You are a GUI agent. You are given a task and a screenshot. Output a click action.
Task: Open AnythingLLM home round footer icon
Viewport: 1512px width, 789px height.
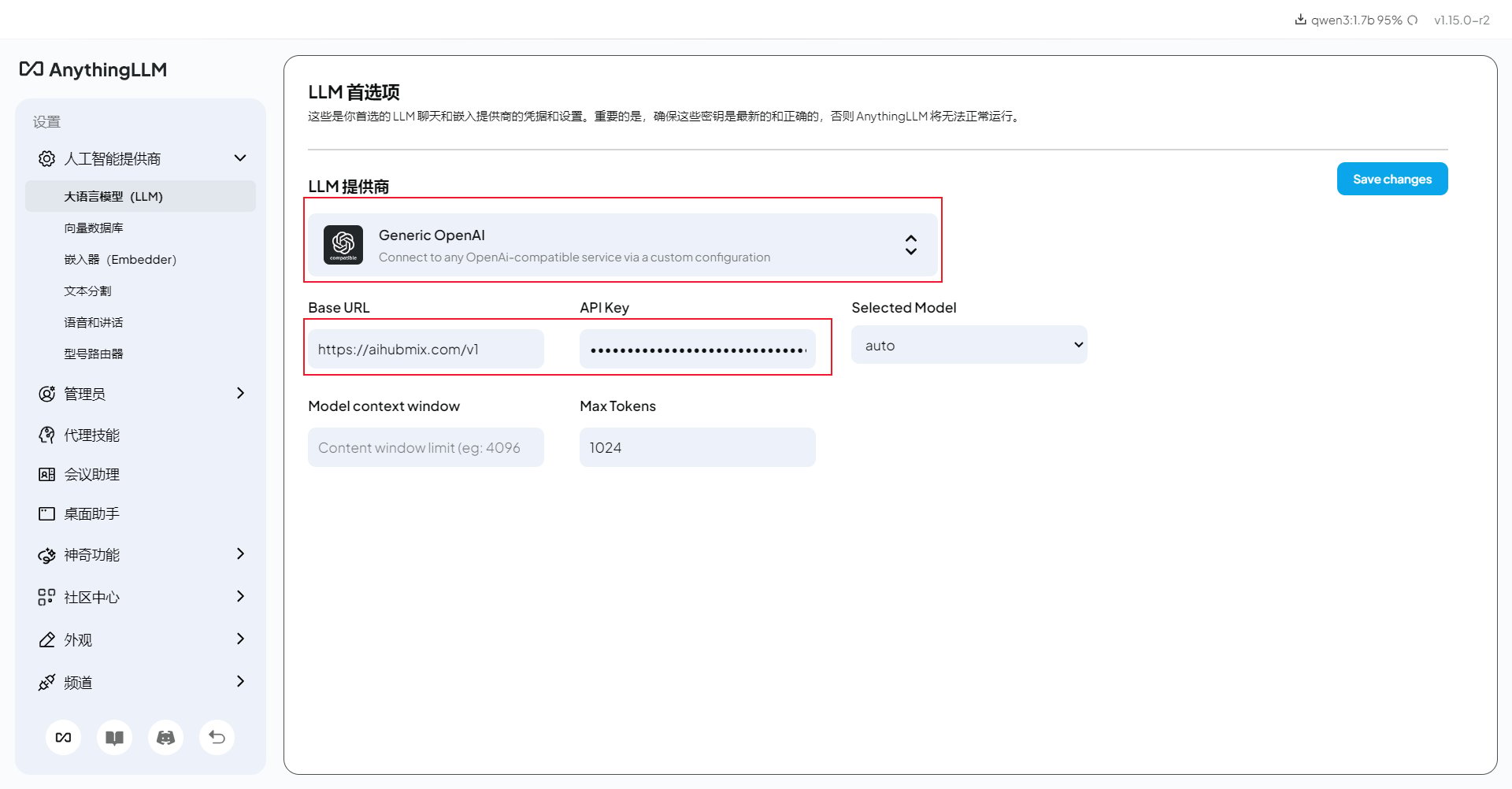point(64,738)
